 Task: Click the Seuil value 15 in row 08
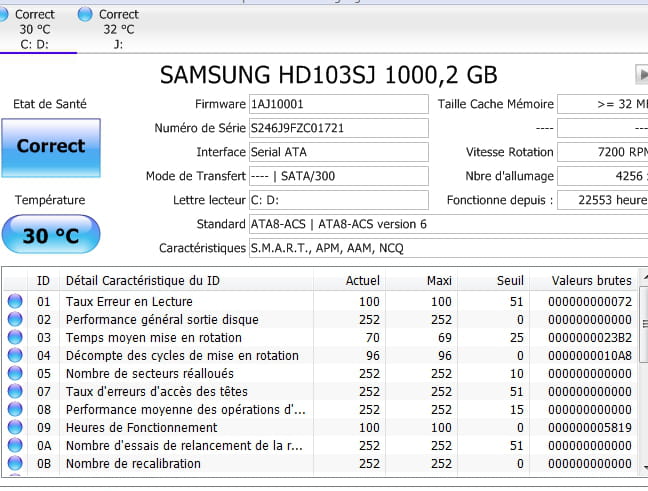click(517, 410)
